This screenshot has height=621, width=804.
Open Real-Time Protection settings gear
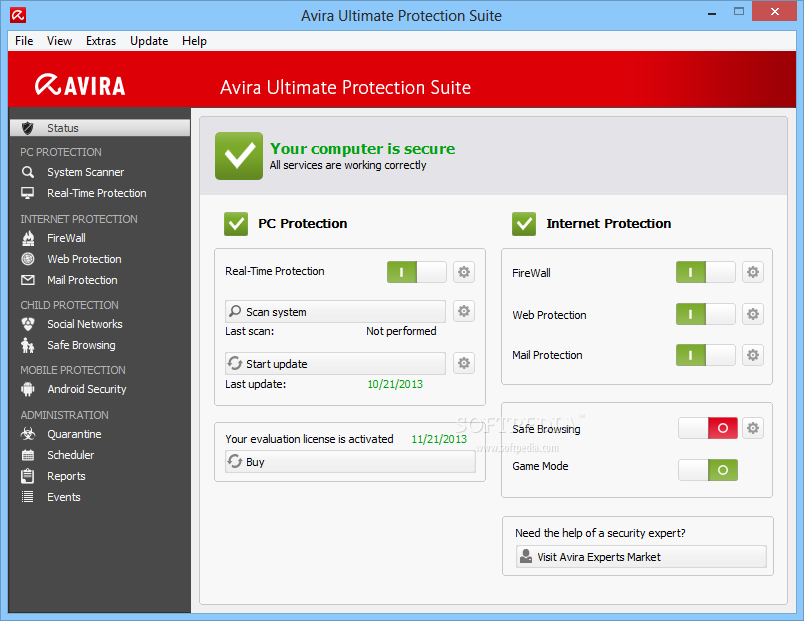point(464,272)
